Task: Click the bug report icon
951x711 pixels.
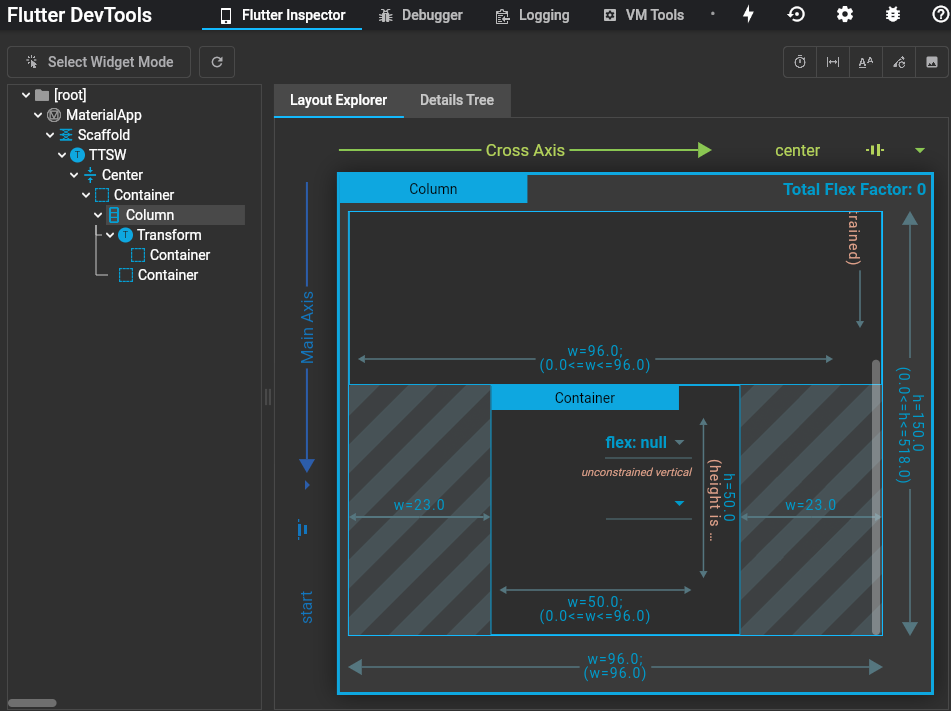Action: pos(893,15)
